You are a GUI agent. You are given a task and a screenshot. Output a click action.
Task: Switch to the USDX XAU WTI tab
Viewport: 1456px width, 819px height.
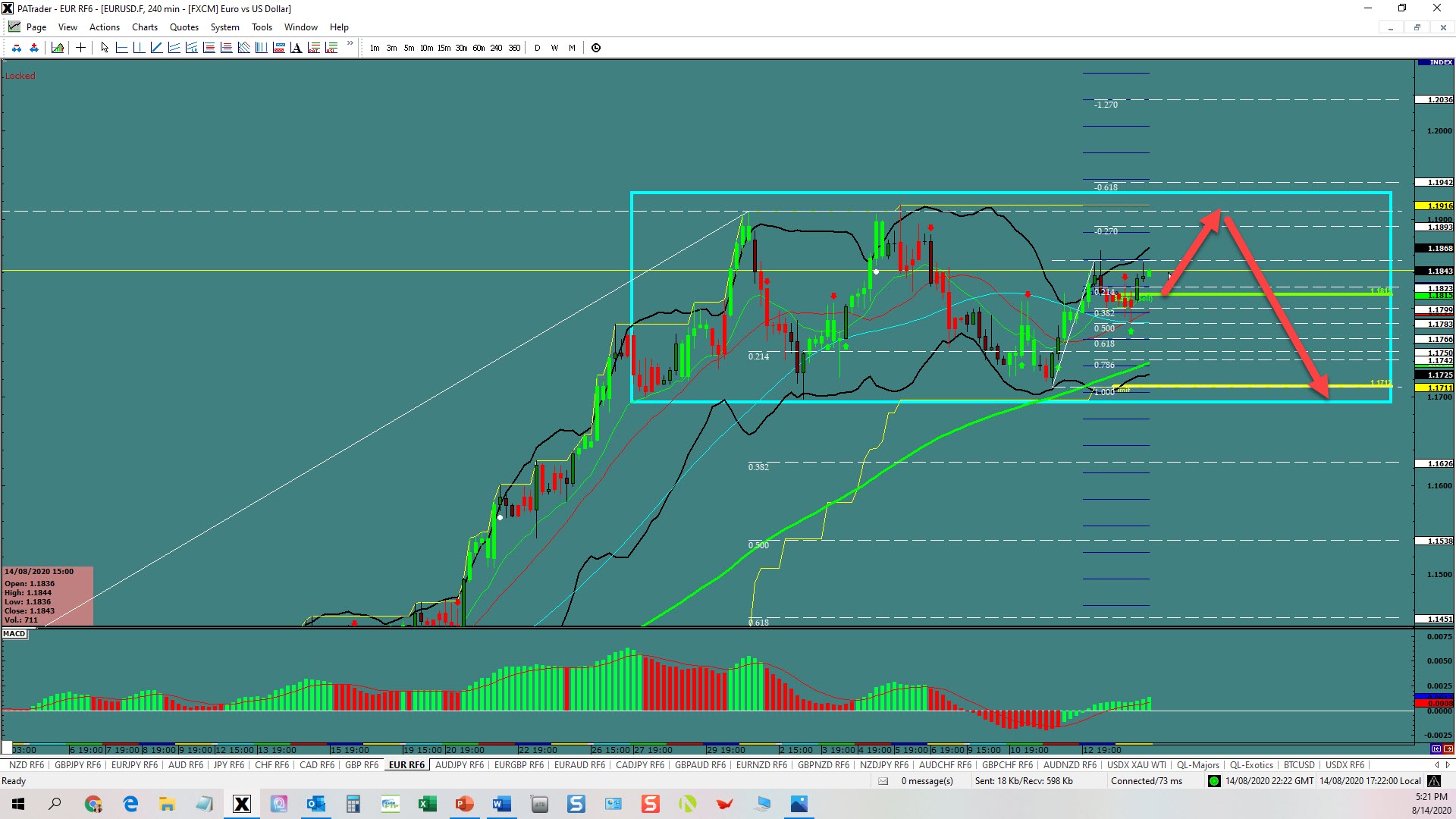(x=1137, y=765)
